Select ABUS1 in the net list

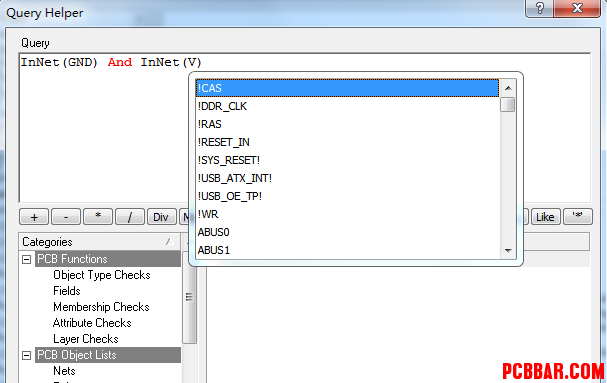(347, 250)
